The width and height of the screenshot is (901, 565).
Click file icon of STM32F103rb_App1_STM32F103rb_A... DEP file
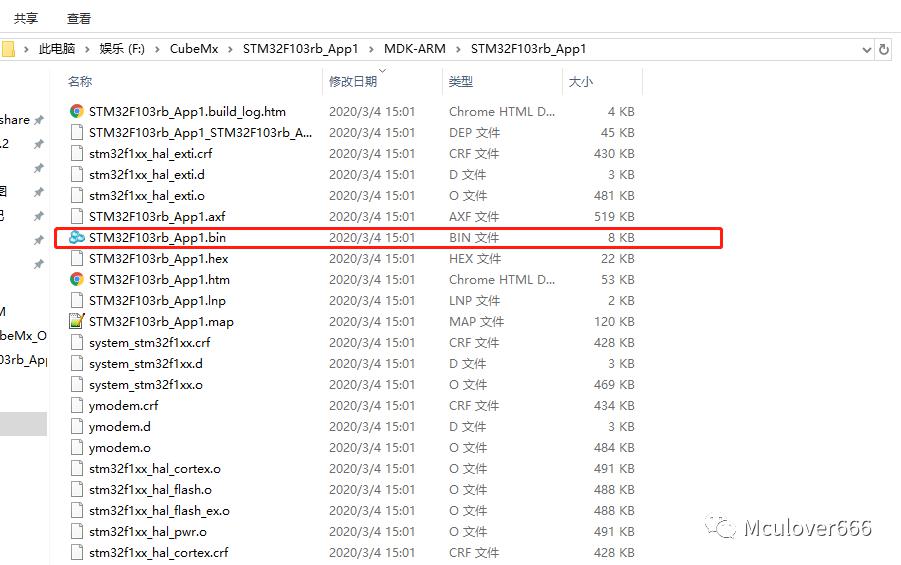pyautogui.click(x=76, y=132)
